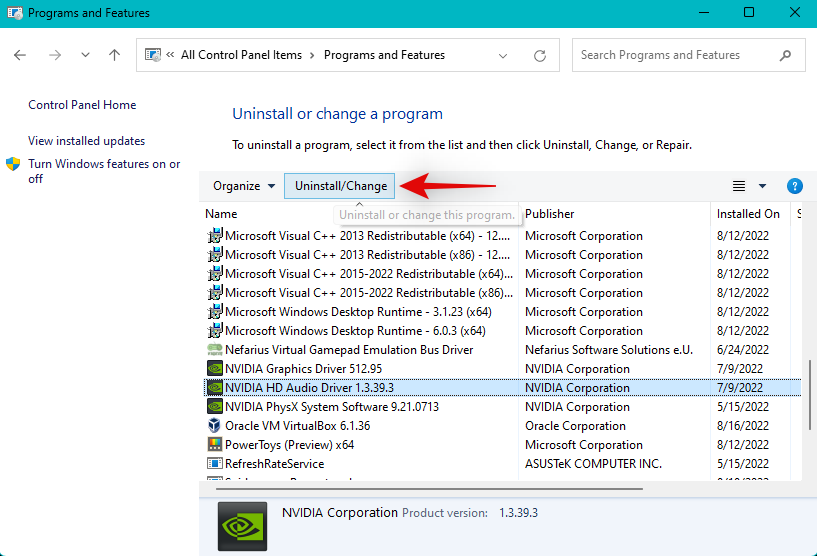Select Microsoft Visual C++ 2013 Redistributable (x86) icon
817x556 pixels.
pyautogui.click(x=215, y=255)
